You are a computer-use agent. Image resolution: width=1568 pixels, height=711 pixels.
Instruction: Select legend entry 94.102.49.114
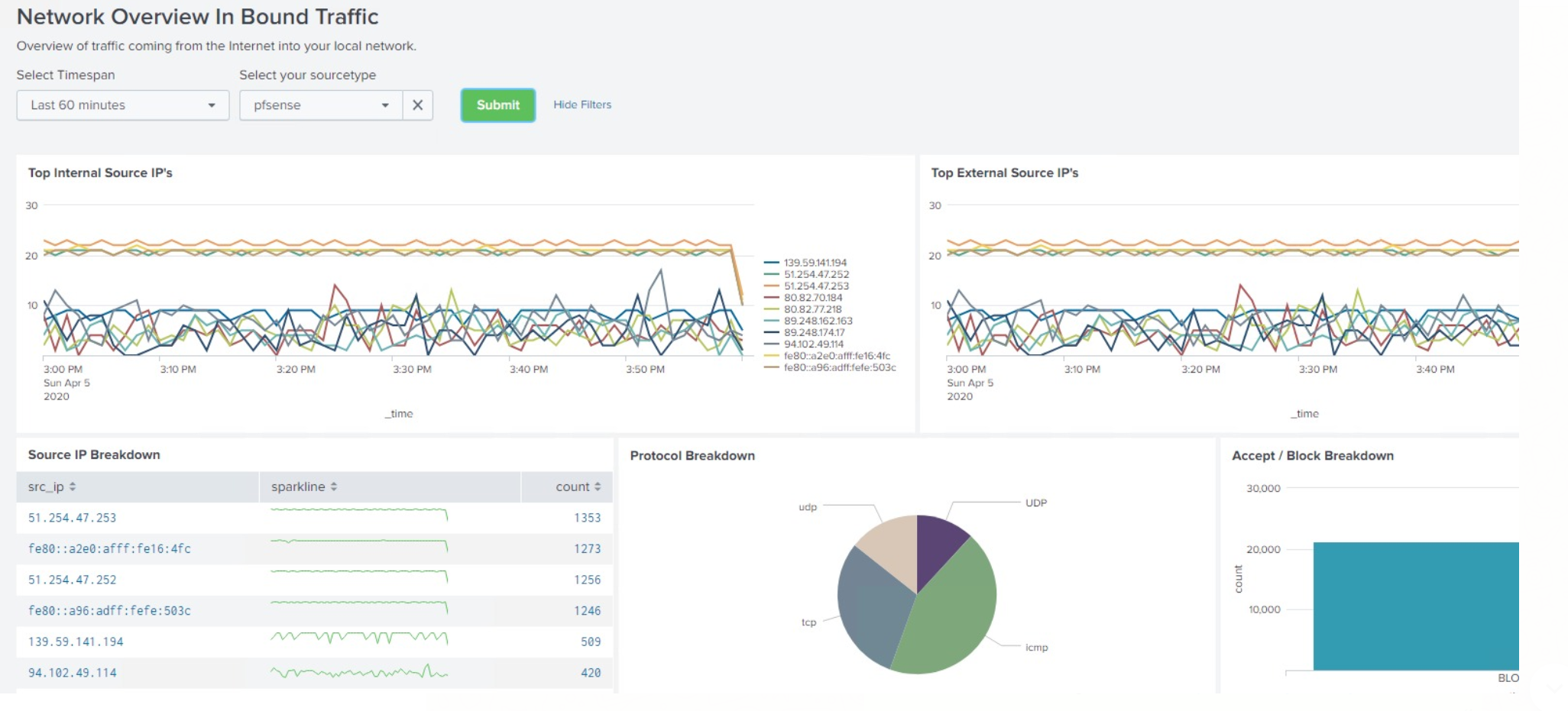click(x=804, y=344)
